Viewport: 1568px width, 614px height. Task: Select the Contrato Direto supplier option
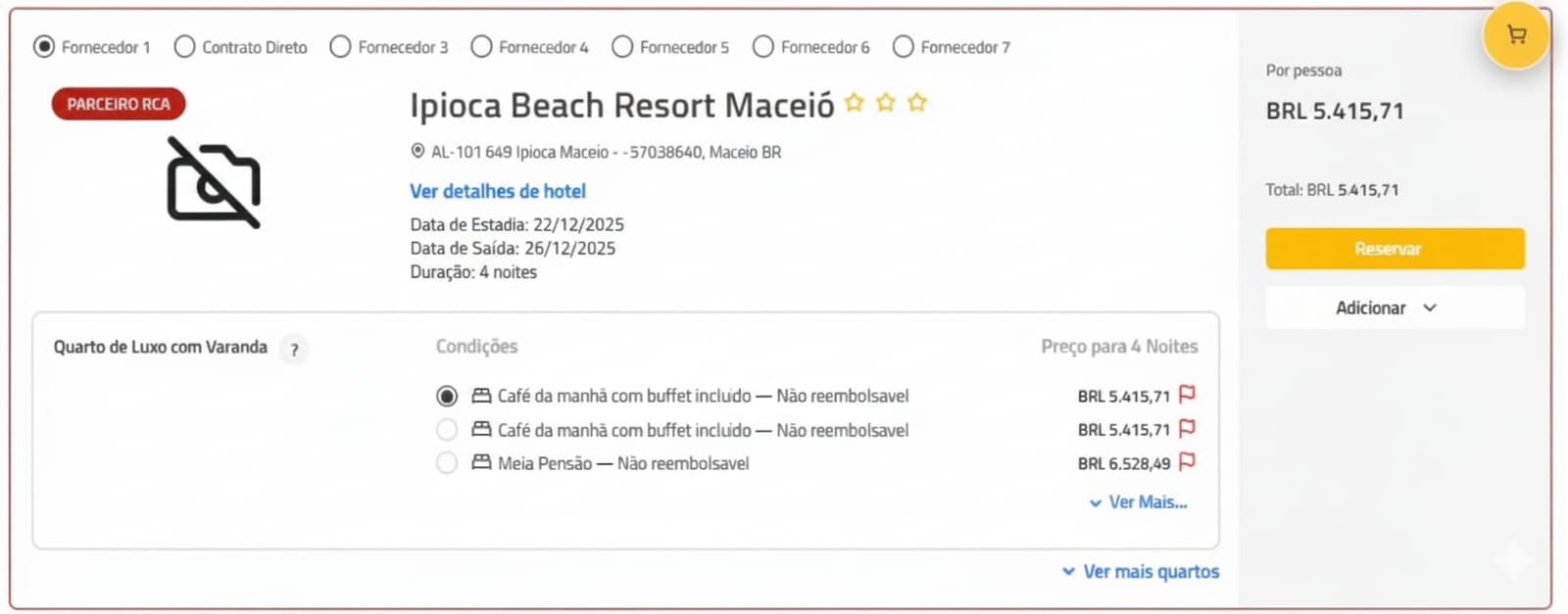point(184,47)
